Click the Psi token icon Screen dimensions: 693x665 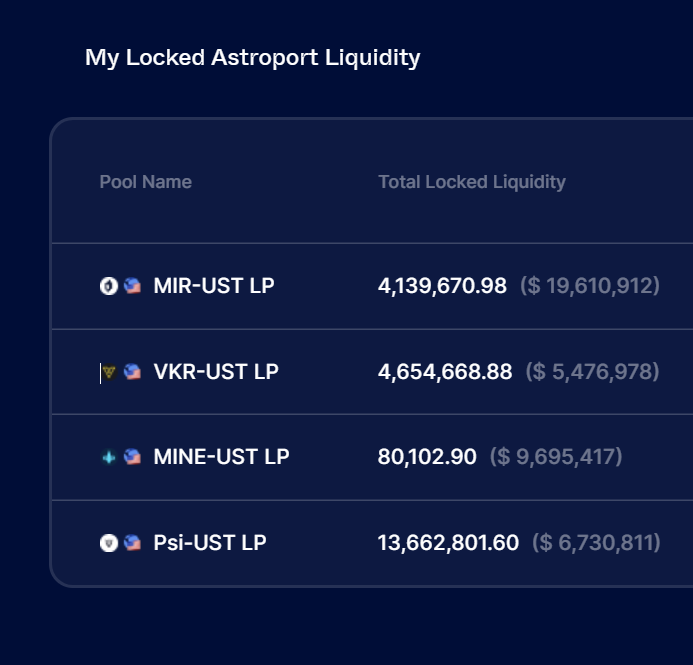click(x=109, y=543)
